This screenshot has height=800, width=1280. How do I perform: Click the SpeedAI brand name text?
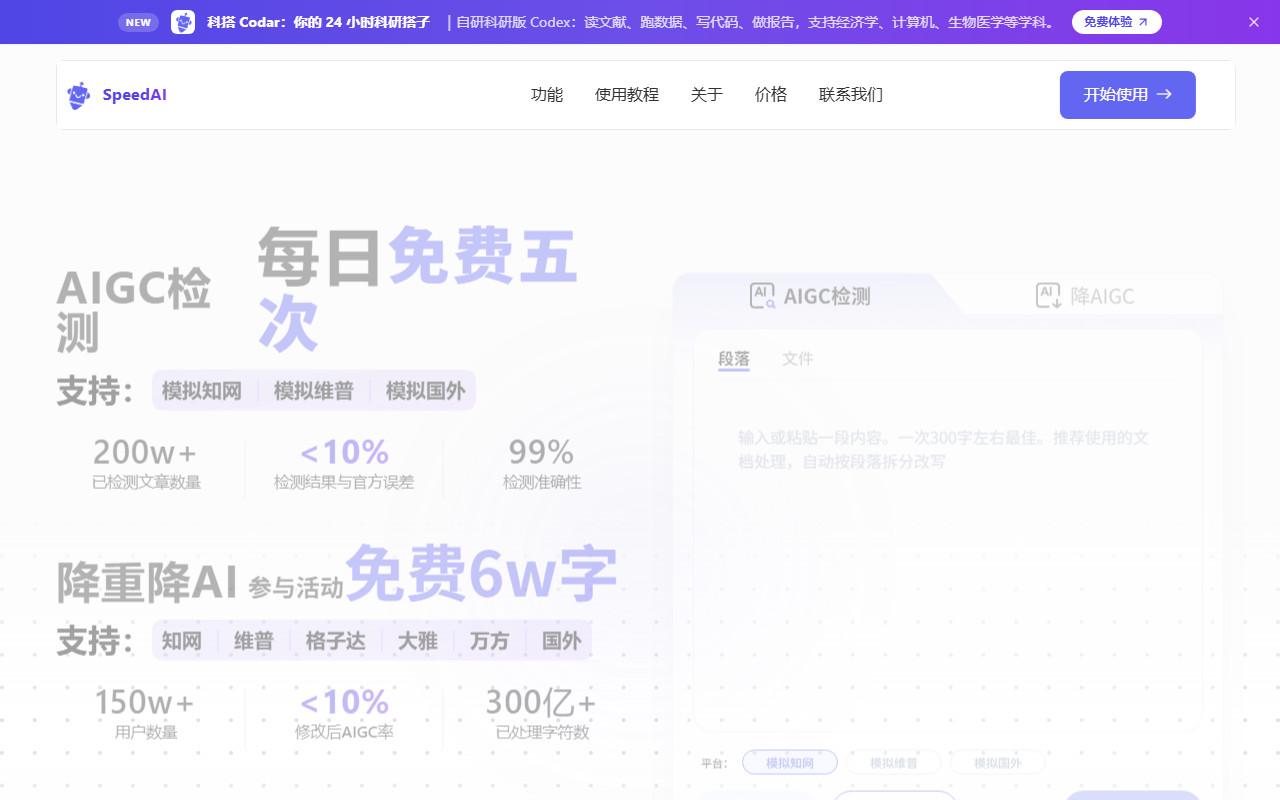click(x=134, y=95)
